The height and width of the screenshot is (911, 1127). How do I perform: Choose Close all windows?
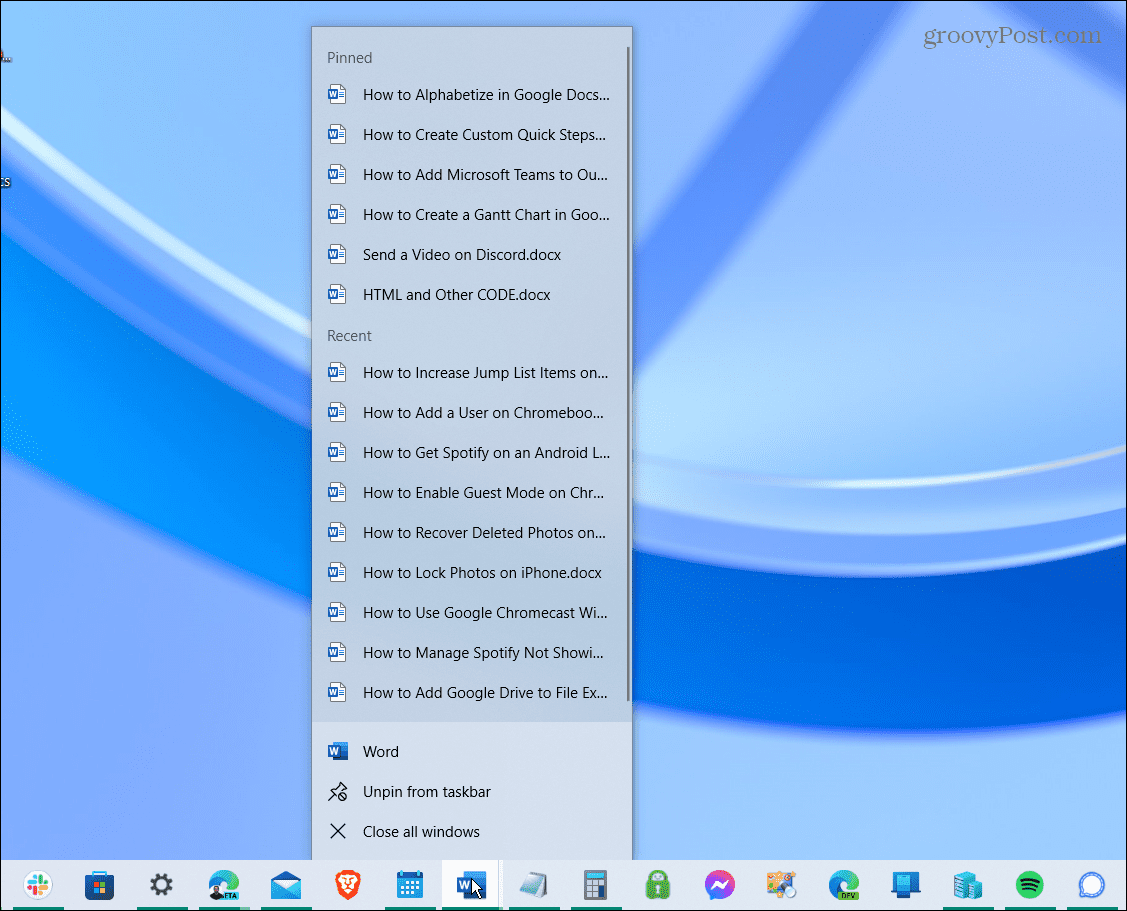click(420, 831)
